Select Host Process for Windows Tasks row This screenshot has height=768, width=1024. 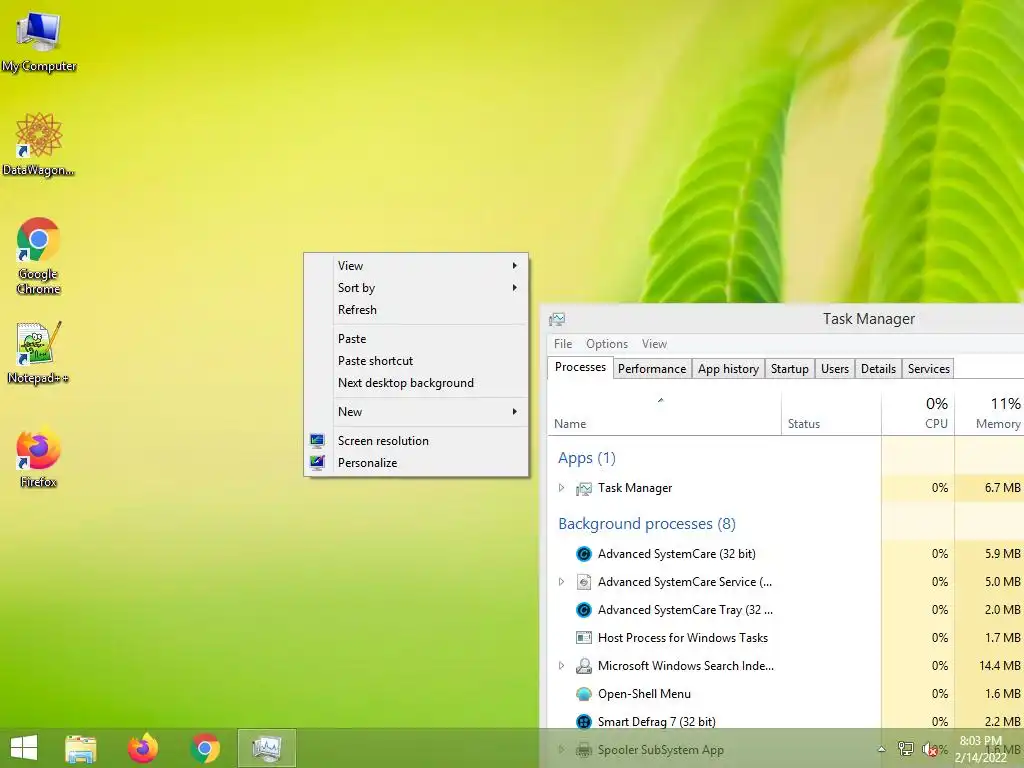(786, 638)
